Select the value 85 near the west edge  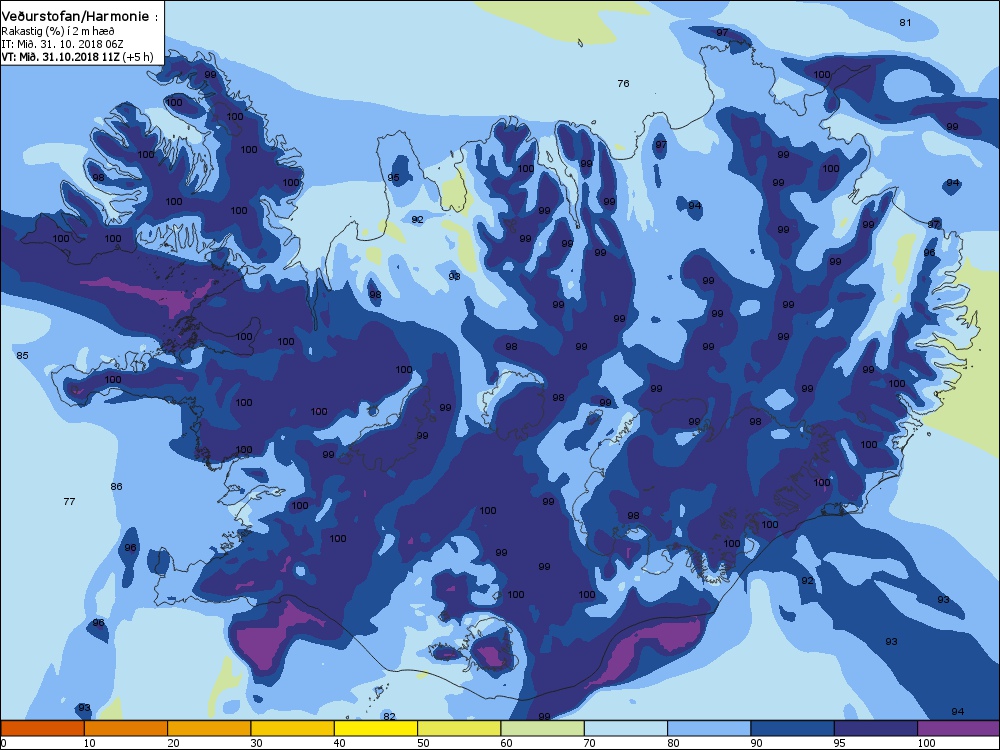22,355
